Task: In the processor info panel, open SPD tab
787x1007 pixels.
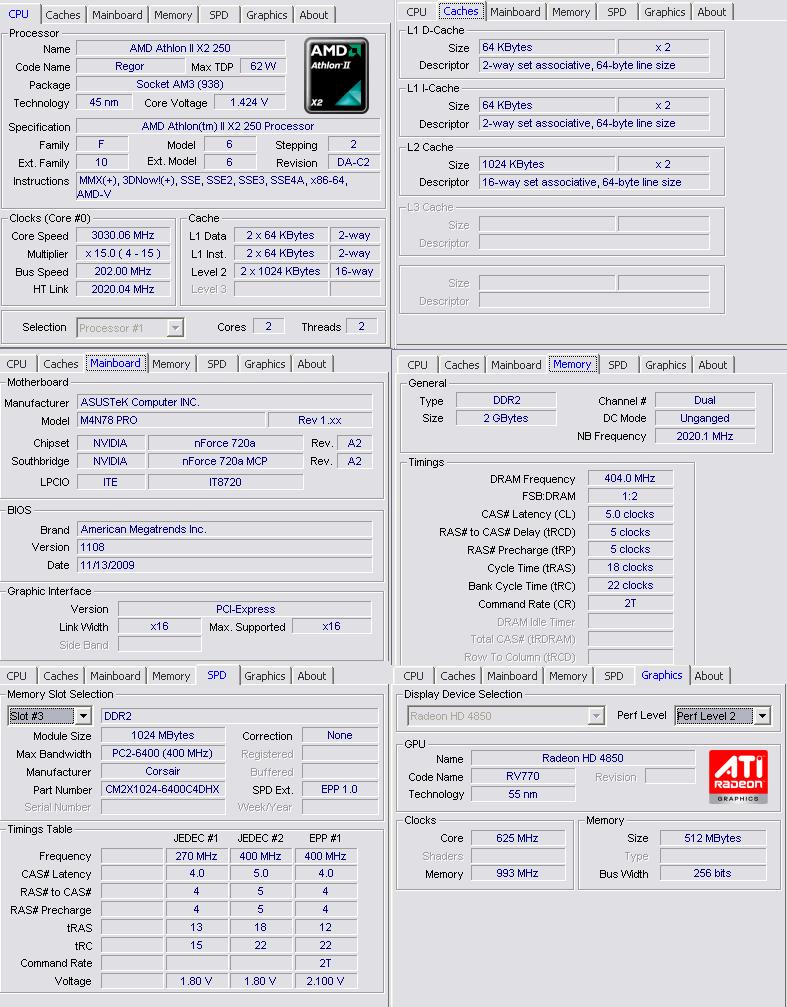Action: 218,15
